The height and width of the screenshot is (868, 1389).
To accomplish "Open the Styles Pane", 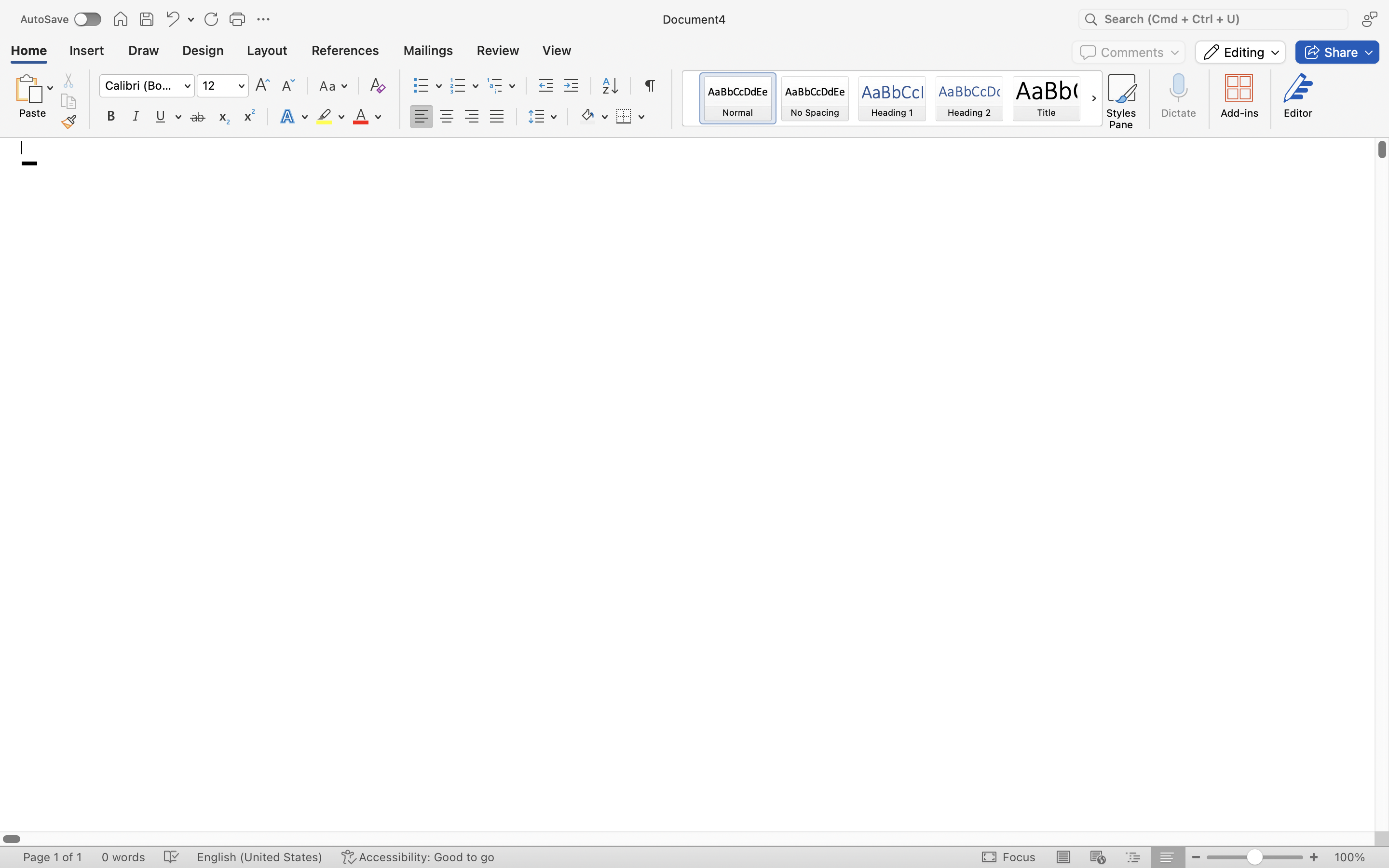I will [x=1121, y=101].
